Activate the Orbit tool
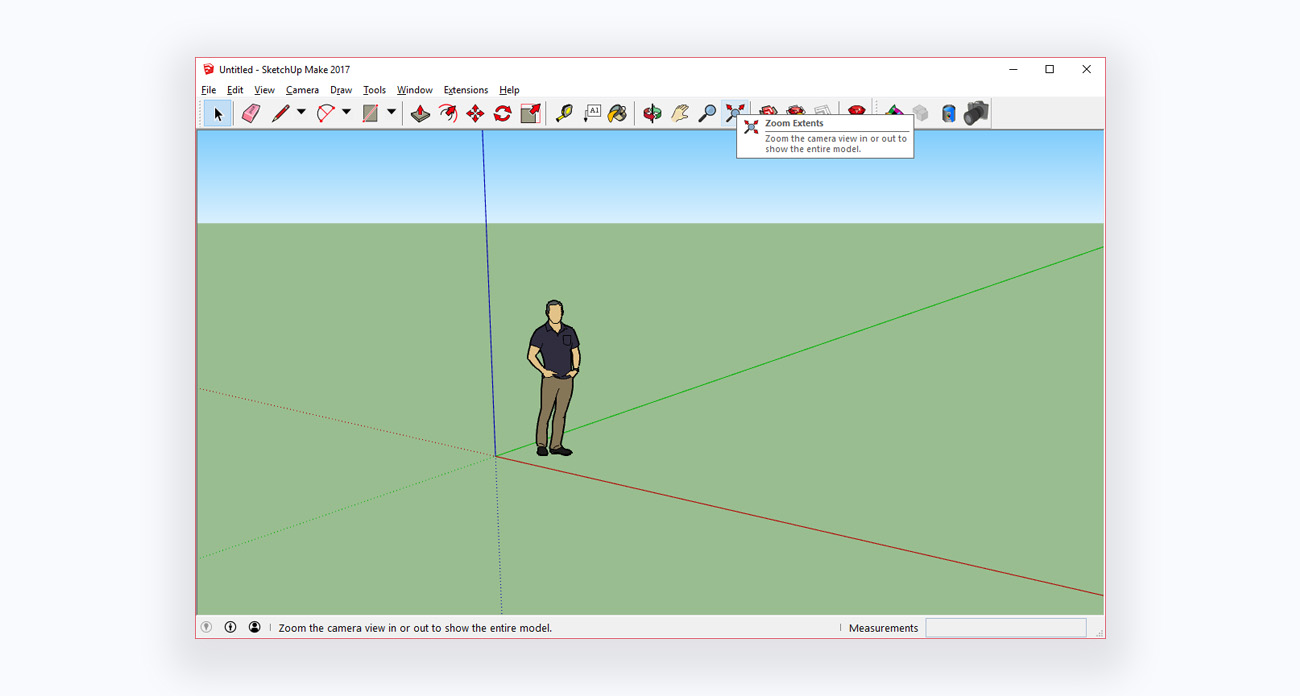1300x696 pixels. coord(652,113)
